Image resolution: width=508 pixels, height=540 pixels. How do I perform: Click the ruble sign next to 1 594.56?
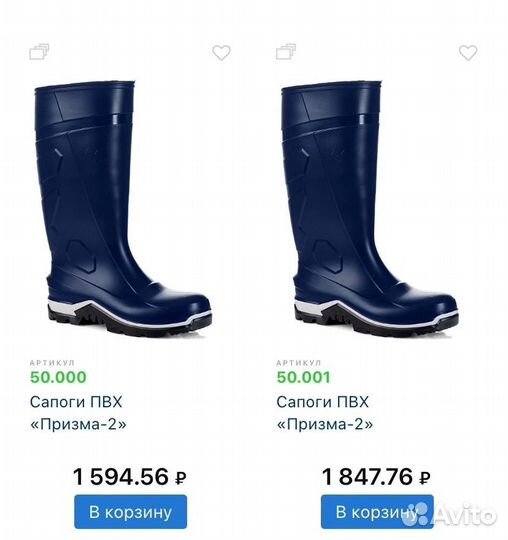coord(181,478)
